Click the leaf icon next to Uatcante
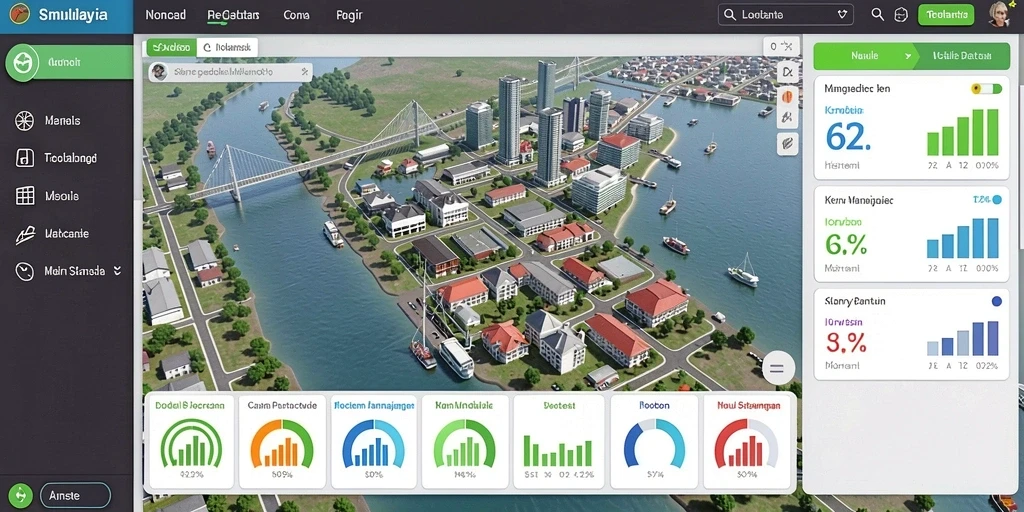Screen dimensions: 1024x512 pos(25,234)
